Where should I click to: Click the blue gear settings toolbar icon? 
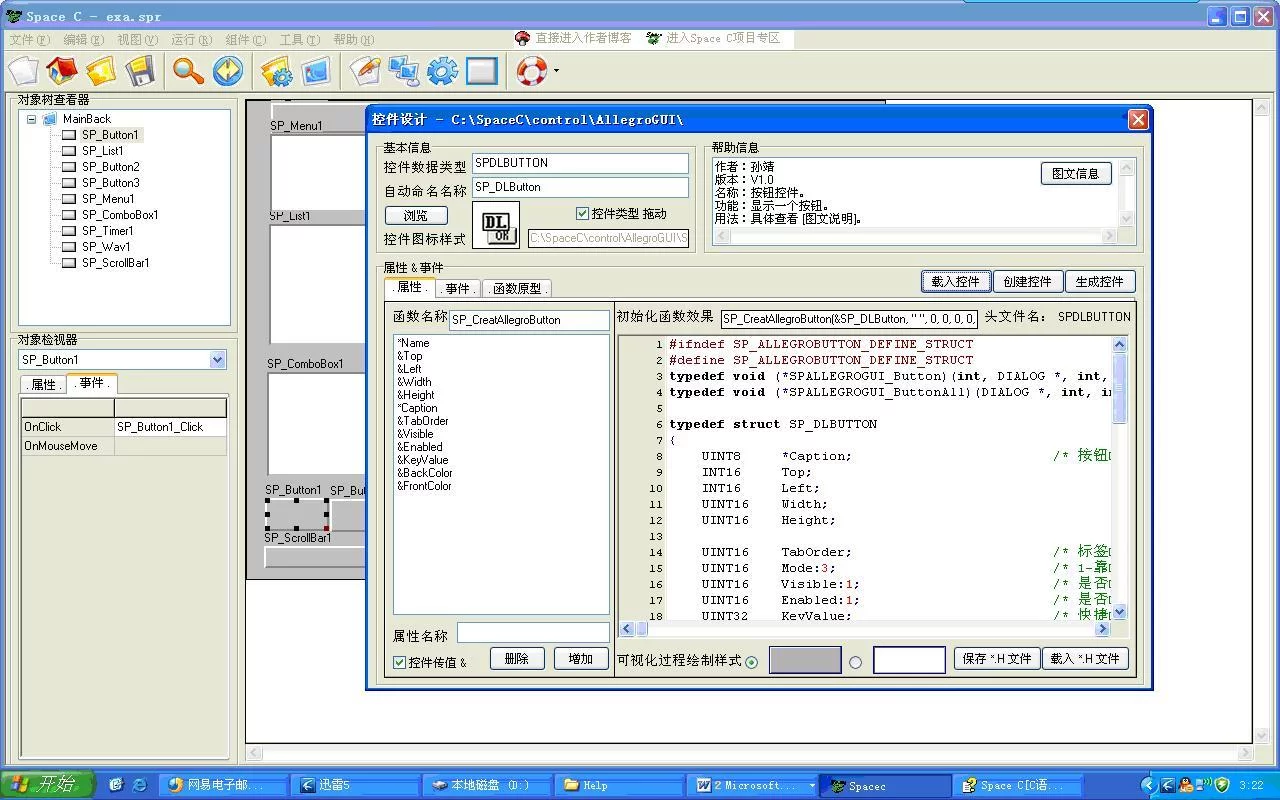442,71
